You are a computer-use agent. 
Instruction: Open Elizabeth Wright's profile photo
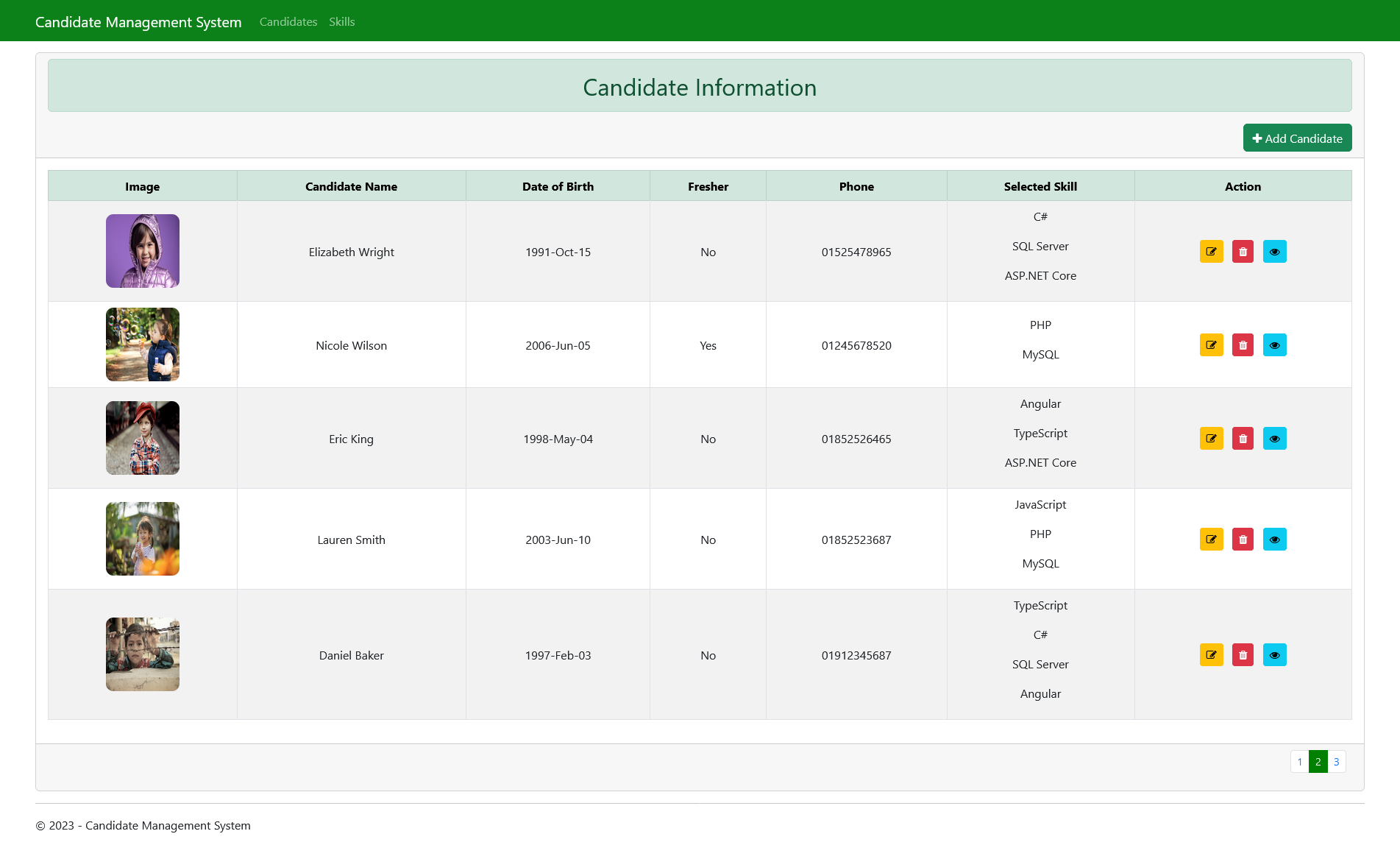point(142,251)
